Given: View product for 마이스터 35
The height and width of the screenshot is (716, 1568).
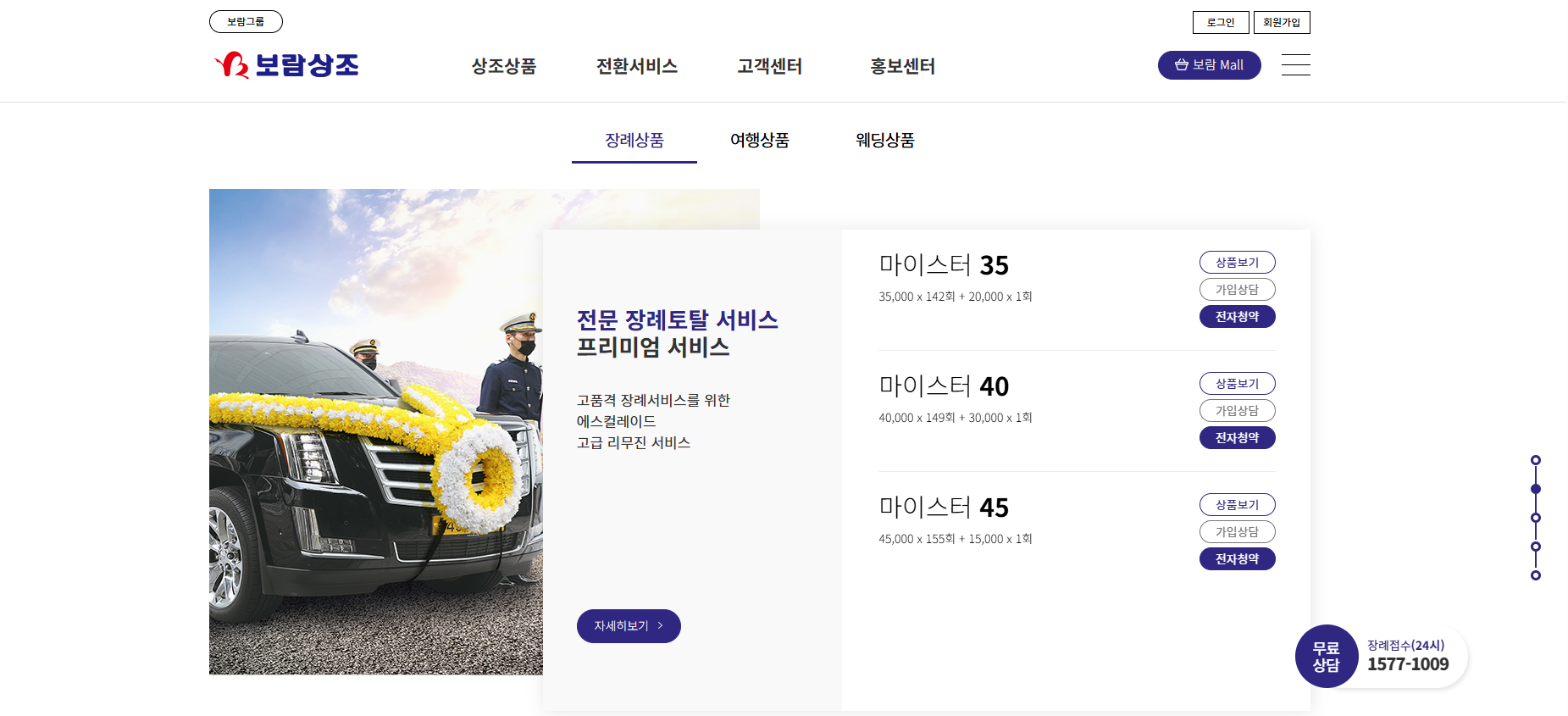Looking at the screenshot, I should 1238,263.
